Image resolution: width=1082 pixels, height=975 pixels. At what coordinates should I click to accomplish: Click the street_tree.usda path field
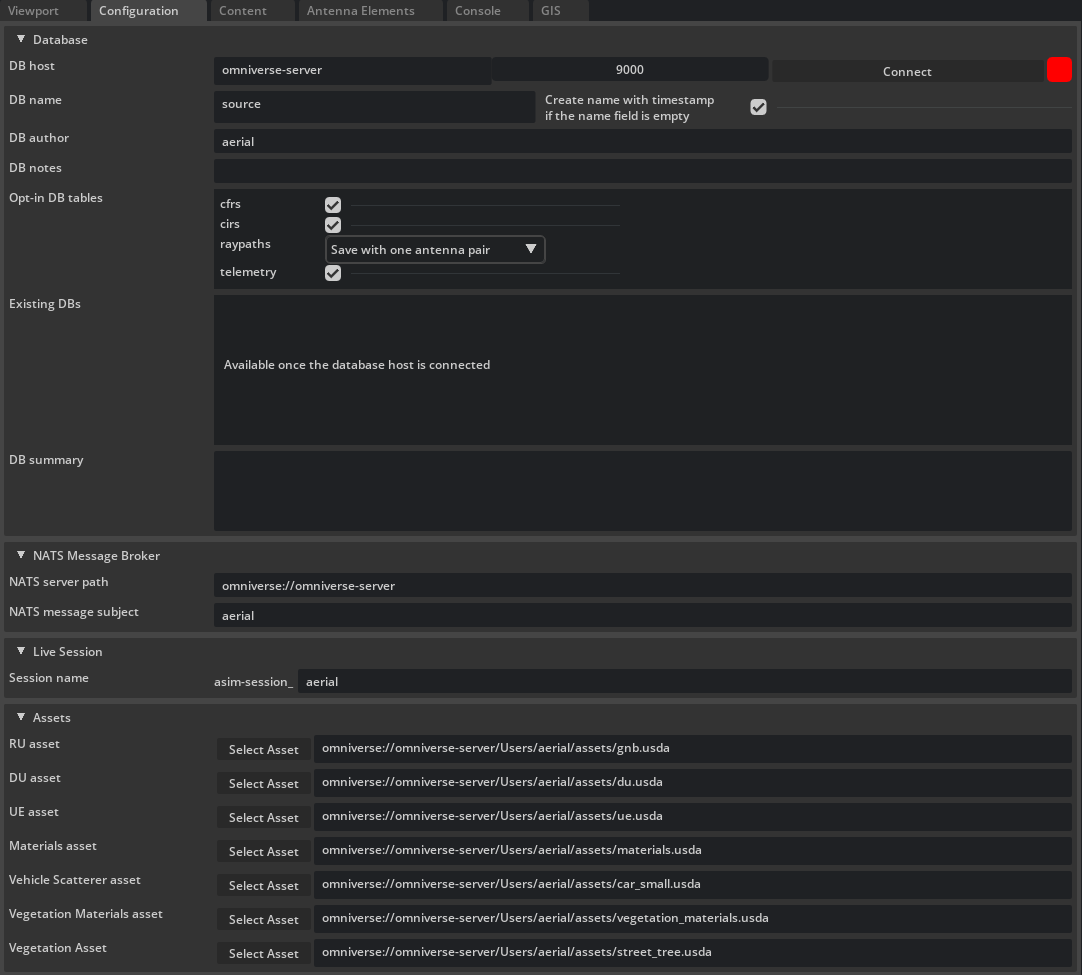click(x=693, y=952)
